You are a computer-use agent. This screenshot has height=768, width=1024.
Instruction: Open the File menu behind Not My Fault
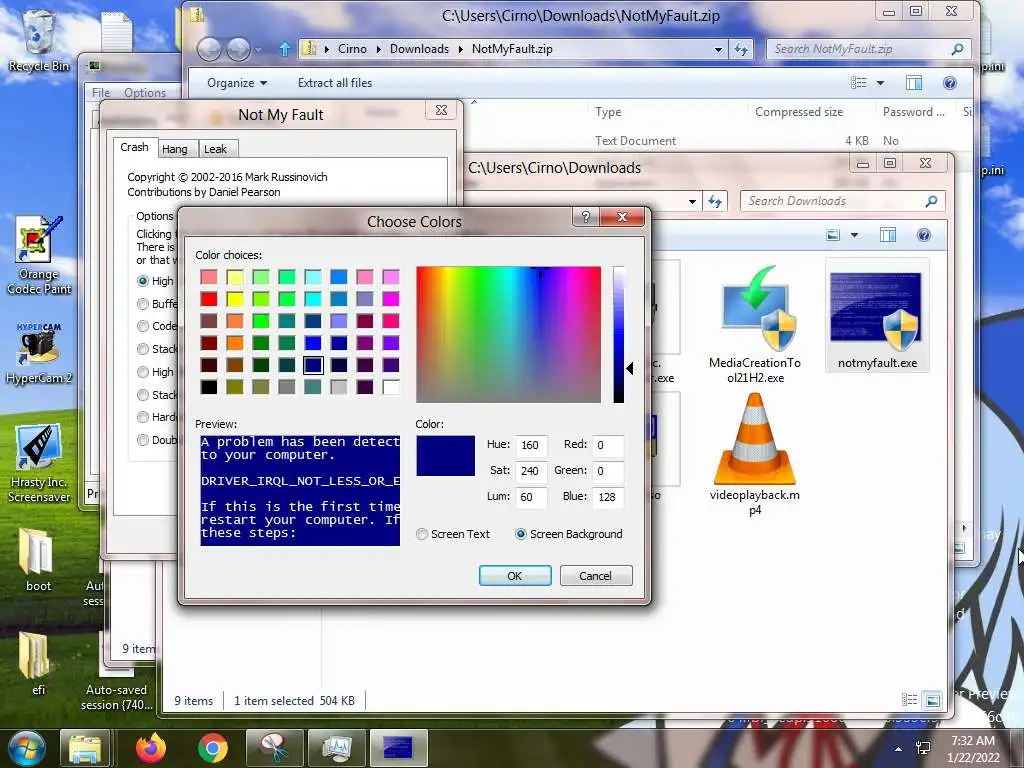101,93
